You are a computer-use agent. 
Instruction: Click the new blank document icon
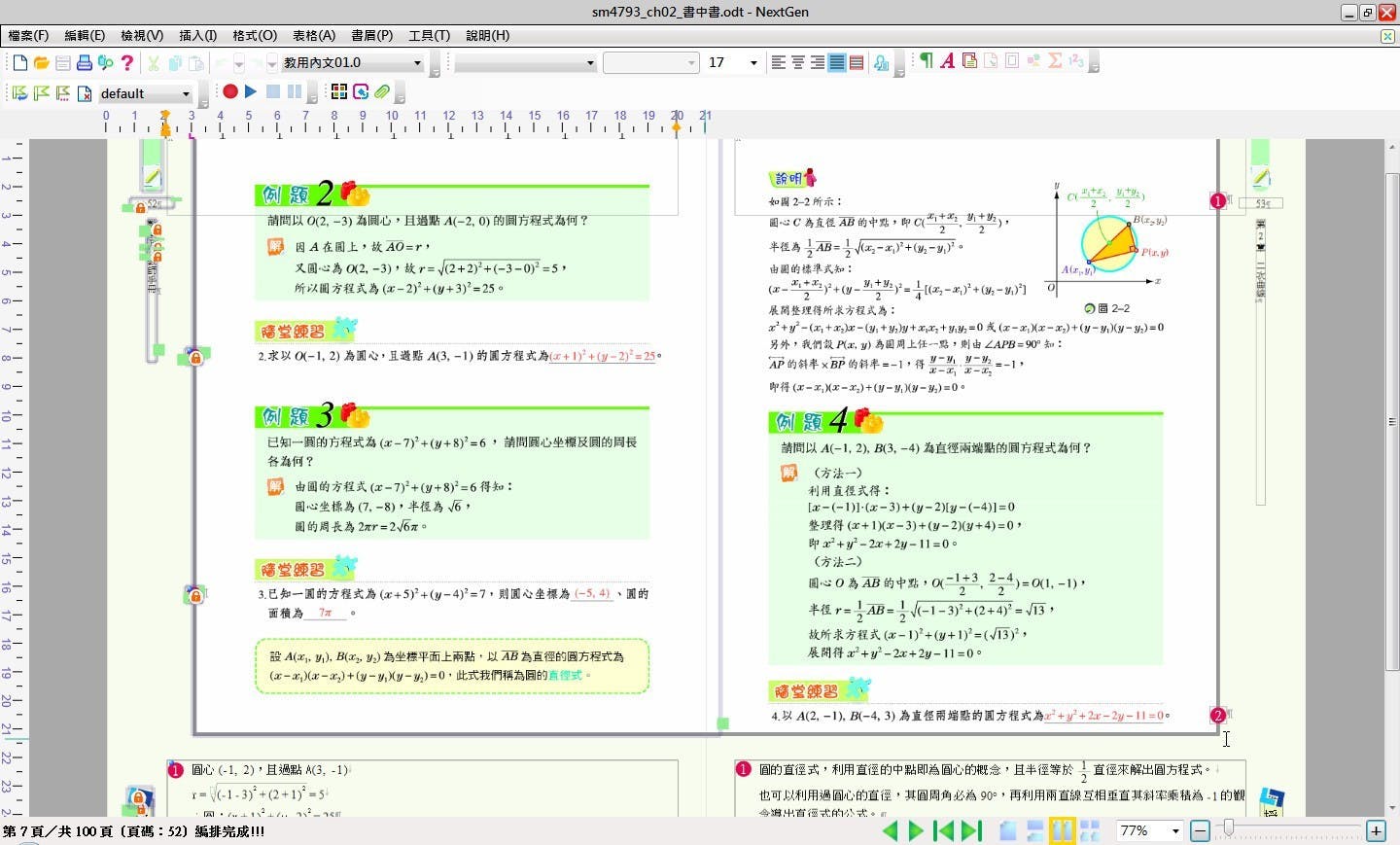[x=19, y=62]
